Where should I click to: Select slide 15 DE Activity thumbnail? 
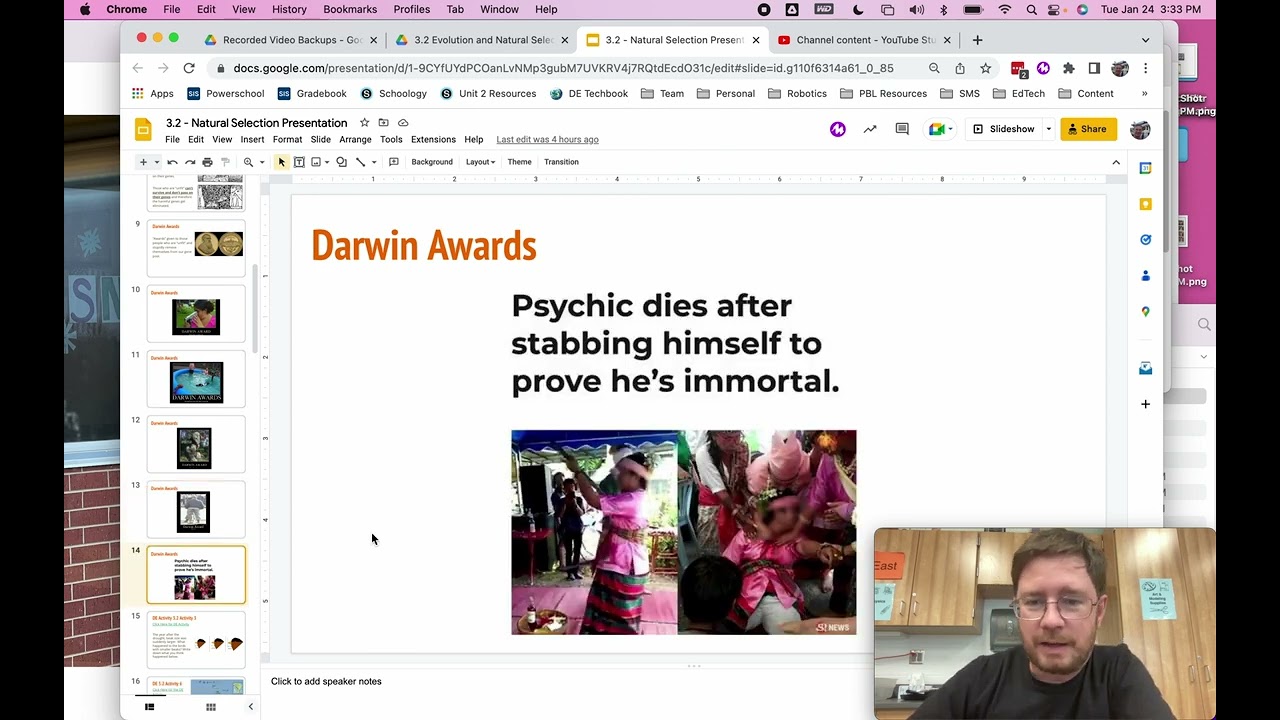click(x=196, y=641)
